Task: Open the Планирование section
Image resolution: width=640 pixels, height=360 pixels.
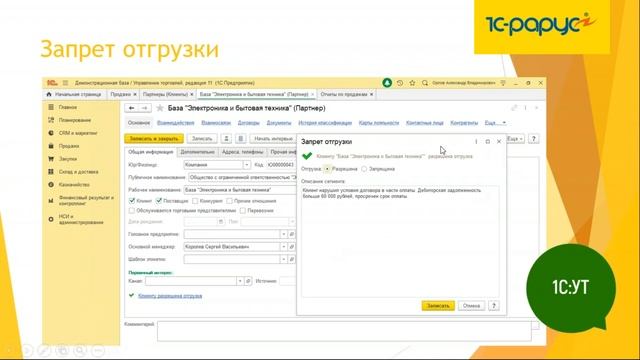Action: pyautogui.click(x=75, y=120)
